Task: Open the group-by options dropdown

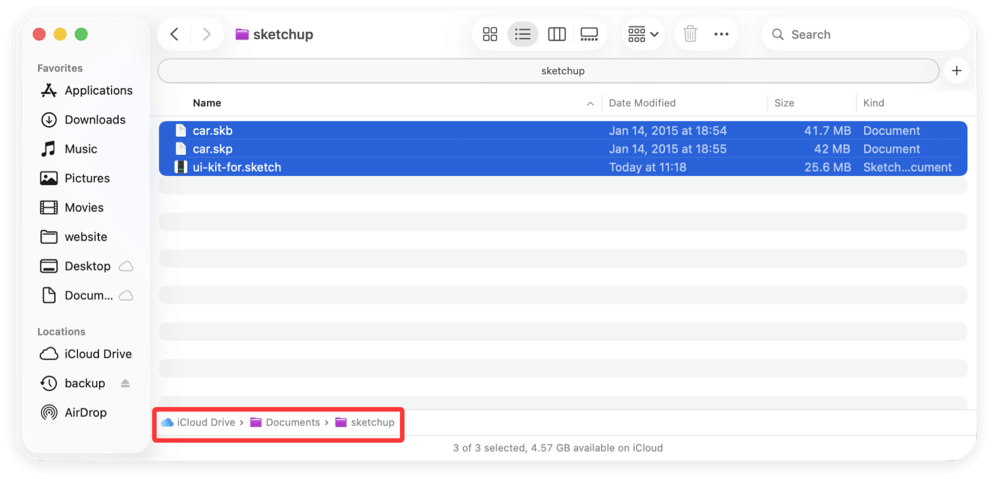Action: coord(643,34)
